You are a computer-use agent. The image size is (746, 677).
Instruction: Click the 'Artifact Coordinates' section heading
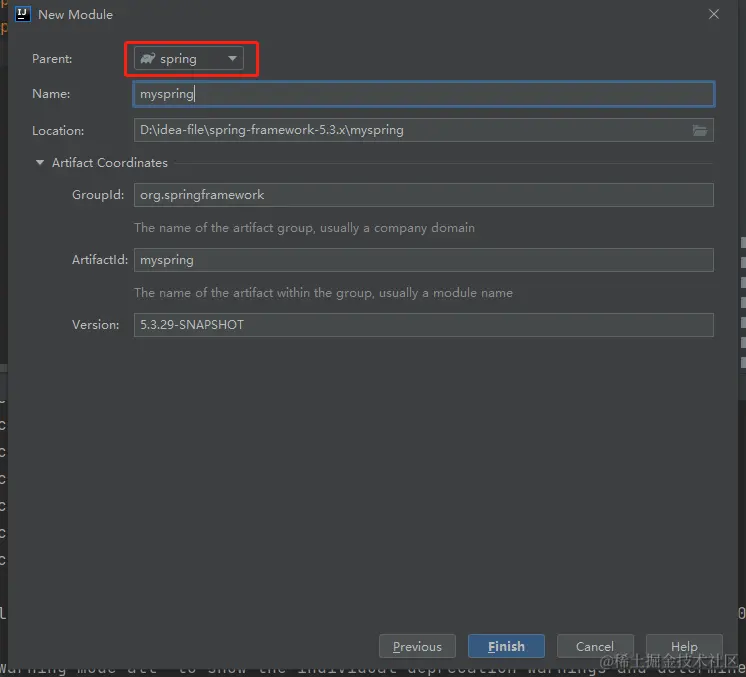110,163
